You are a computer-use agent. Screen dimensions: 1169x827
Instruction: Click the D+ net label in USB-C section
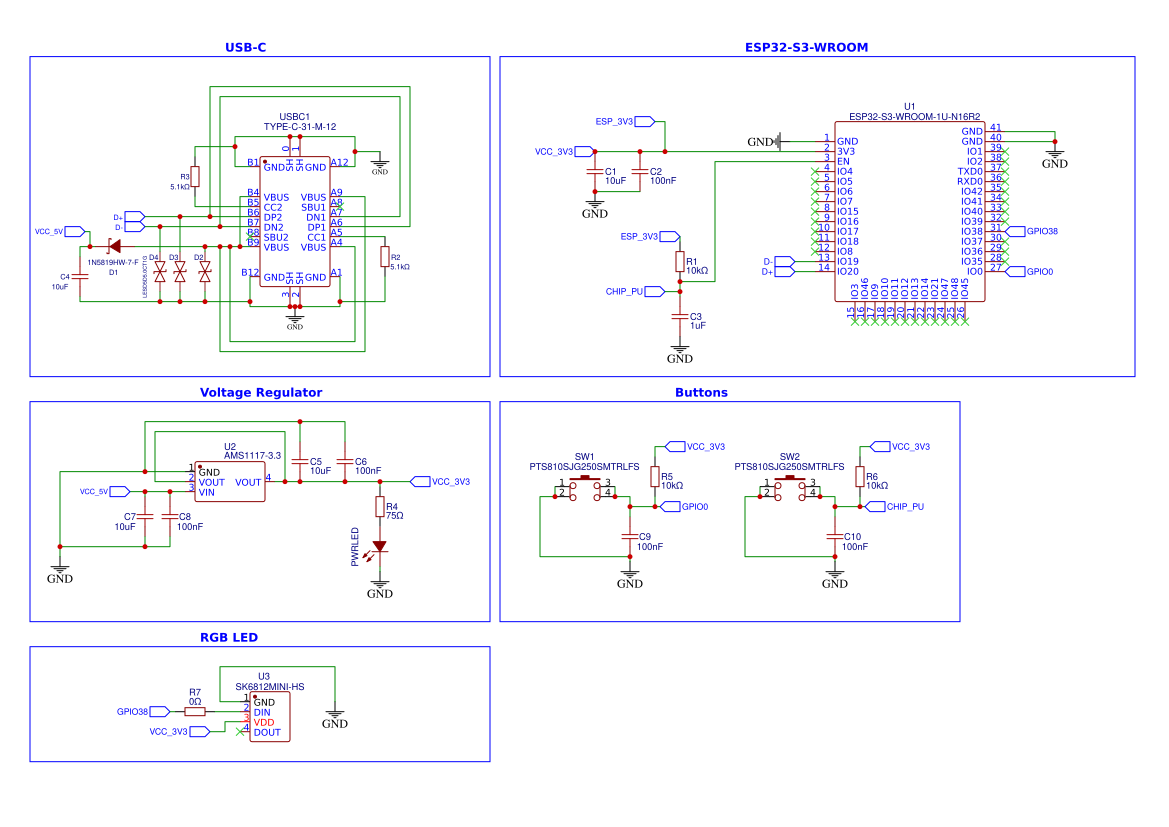129,217
